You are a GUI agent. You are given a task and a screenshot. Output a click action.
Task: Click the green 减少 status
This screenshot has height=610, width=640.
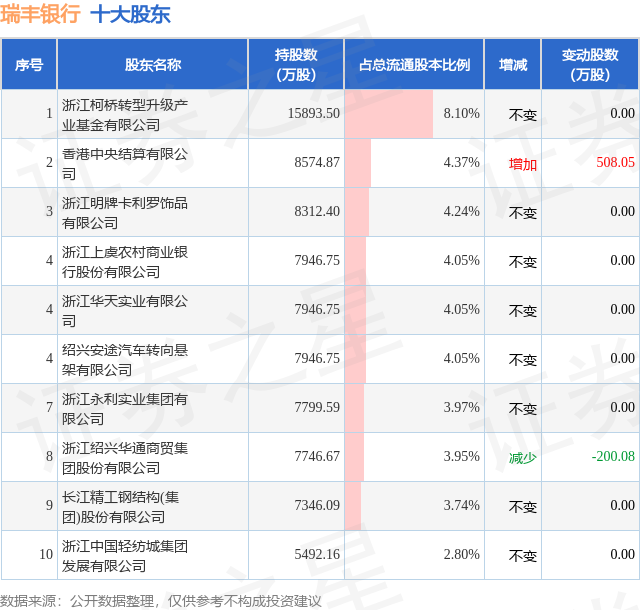pyautogui.click(x=522, y=458)
